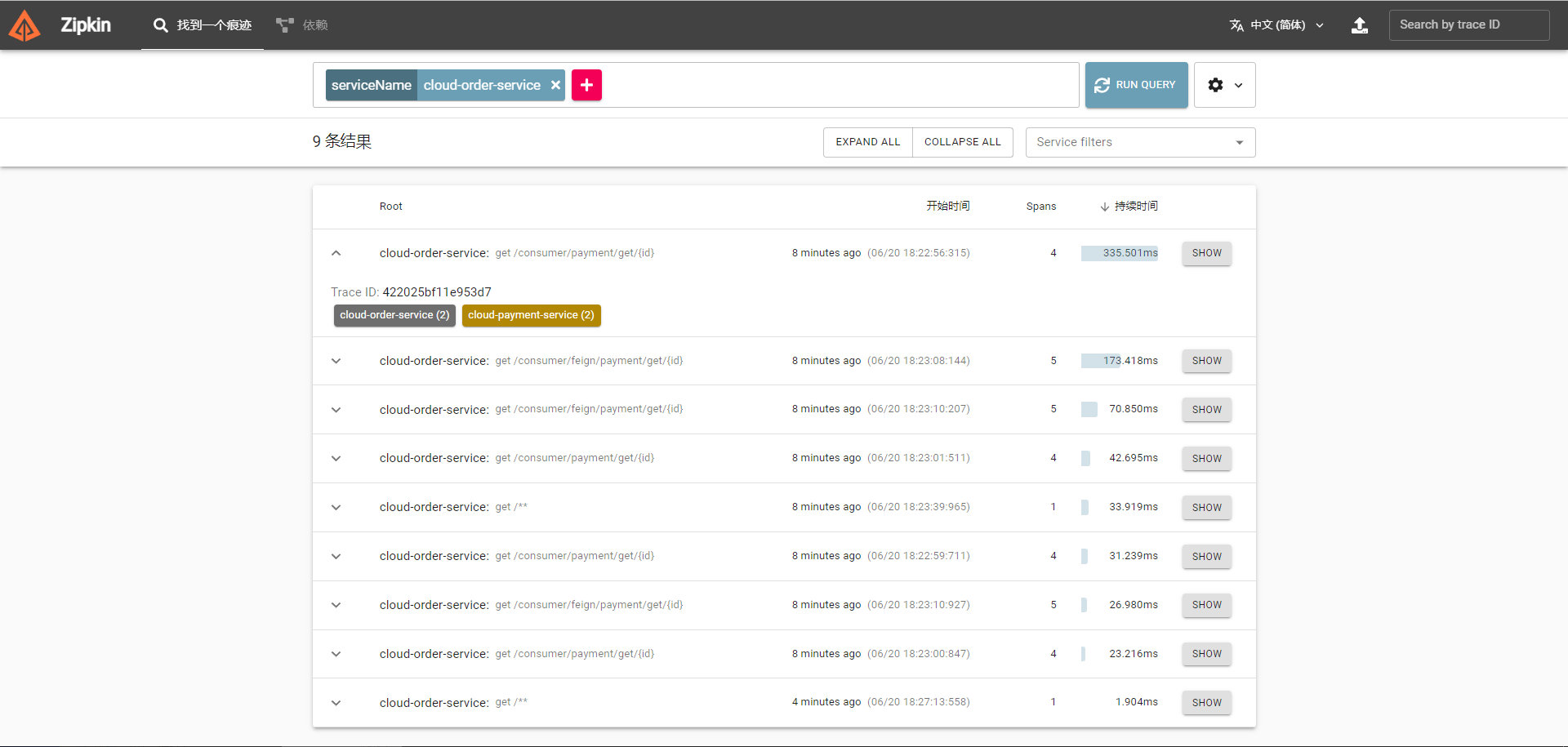
Task: Expand the 26.980ms trace row
Action: [x=336, y=605]
